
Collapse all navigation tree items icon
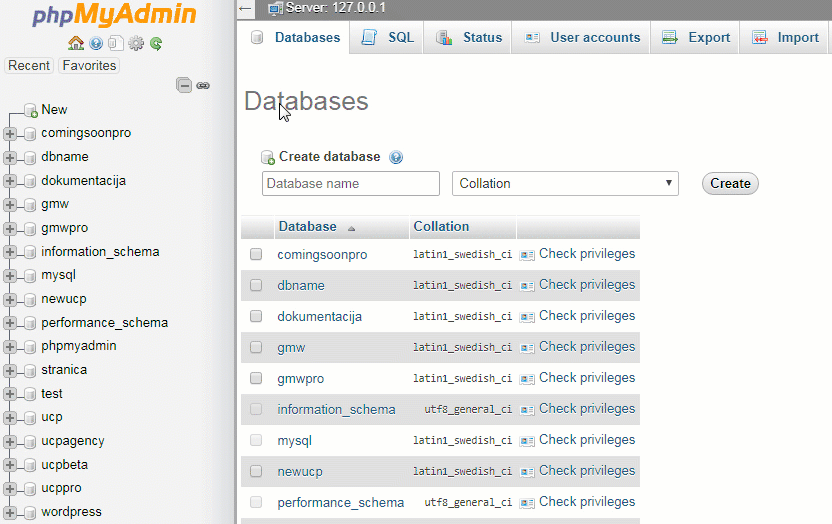184,86
